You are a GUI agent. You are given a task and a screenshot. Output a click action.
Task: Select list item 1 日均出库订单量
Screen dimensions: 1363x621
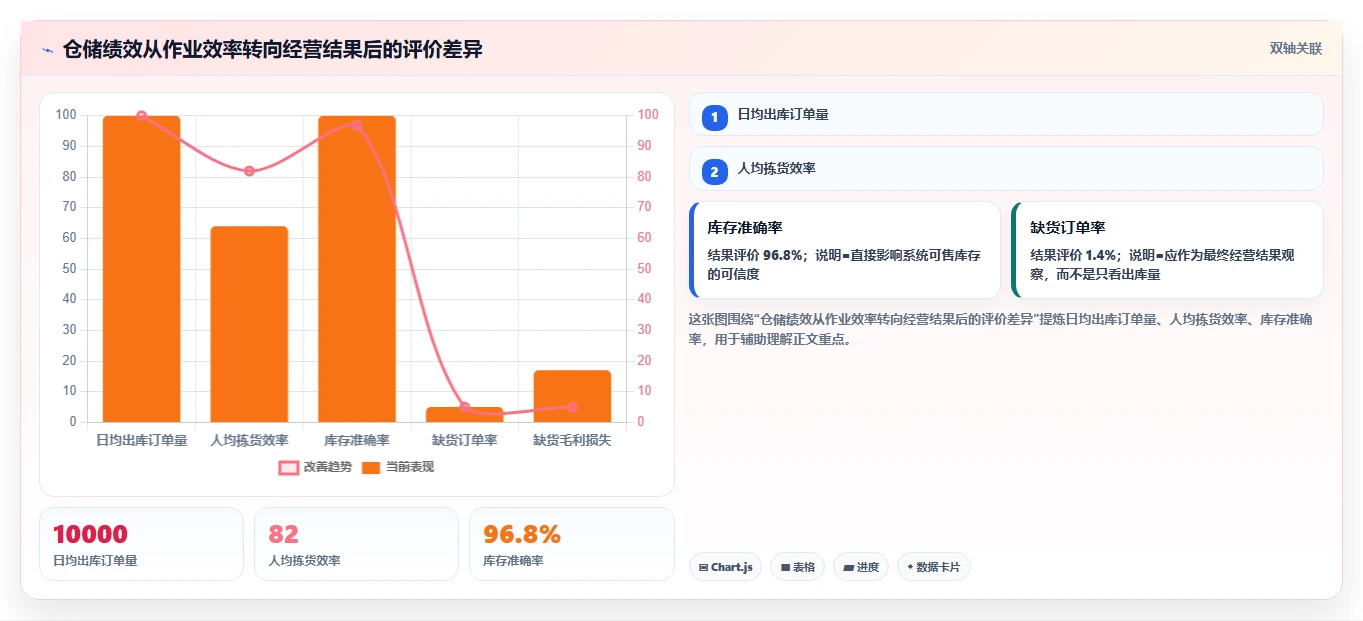pos(1006,114)
